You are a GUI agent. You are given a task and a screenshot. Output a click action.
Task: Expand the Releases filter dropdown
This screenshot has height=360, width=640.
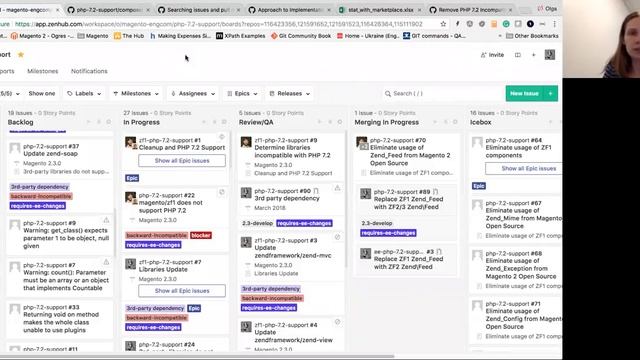click(x=289, y=93)
